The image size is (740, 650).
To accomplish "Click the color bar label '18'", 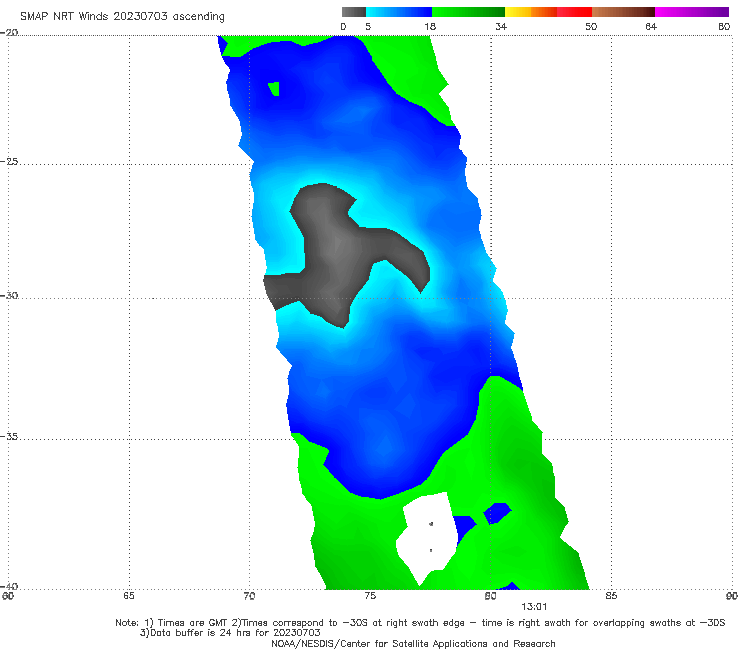I will [x=430, y=27].
